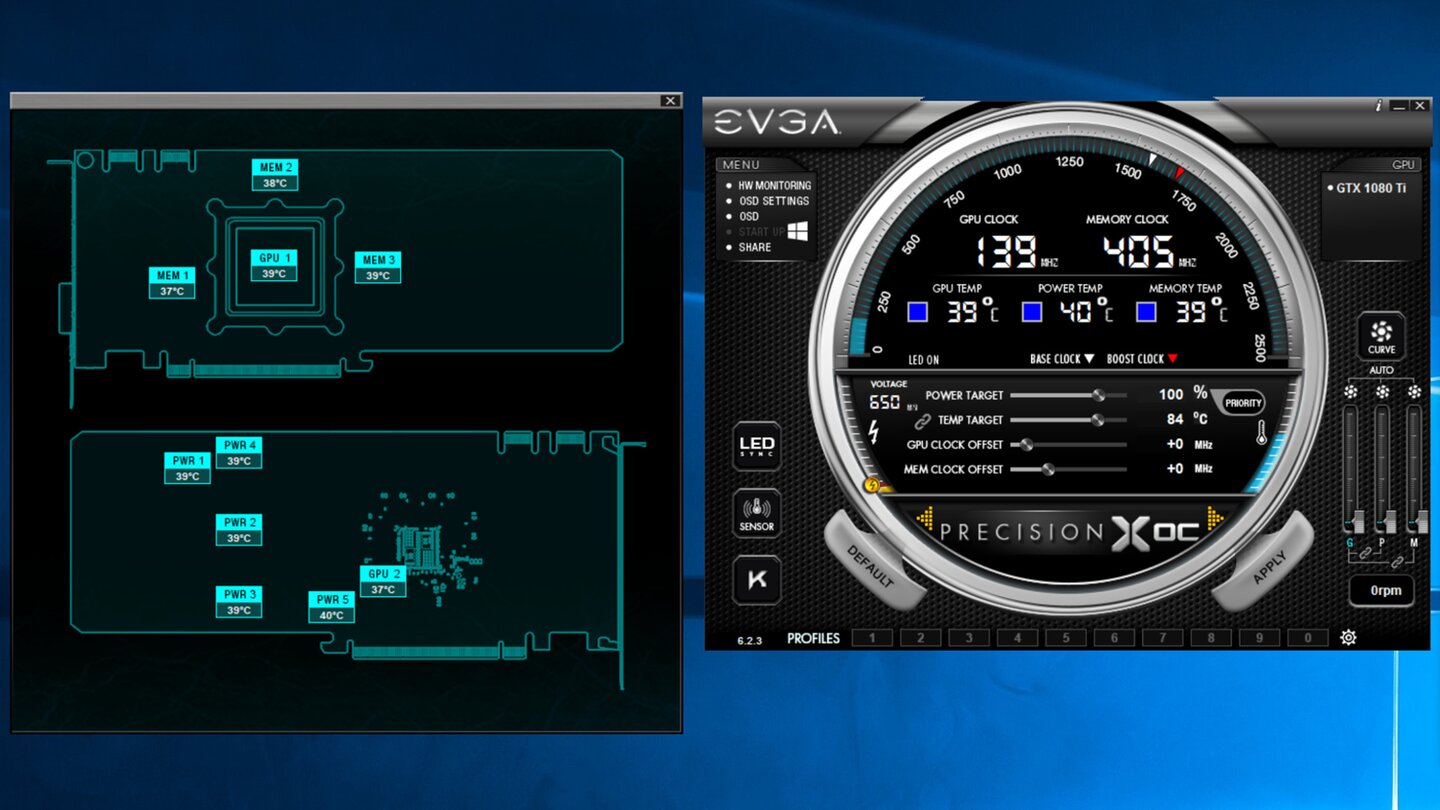This screenshot has height=810, width=1440.
Task: Click the G fan speed slider
Action: [x=1350, y=469]
